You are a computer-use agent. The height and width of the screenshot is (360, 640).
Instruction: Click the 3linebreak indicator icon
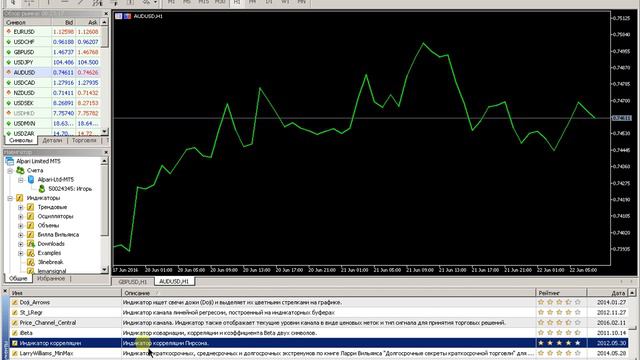pyautogui.click(x=31, y=262)
